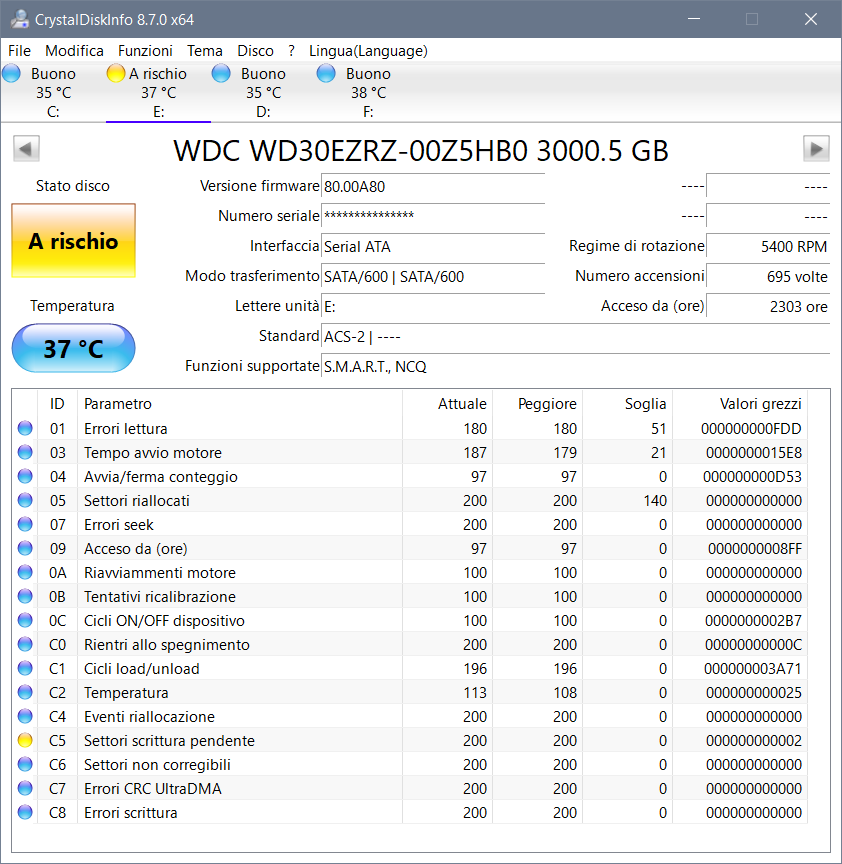Click status orb for Cicli ON/OFF dispositivo row
The image size is (842, 864).
click(x=25, y=620)
